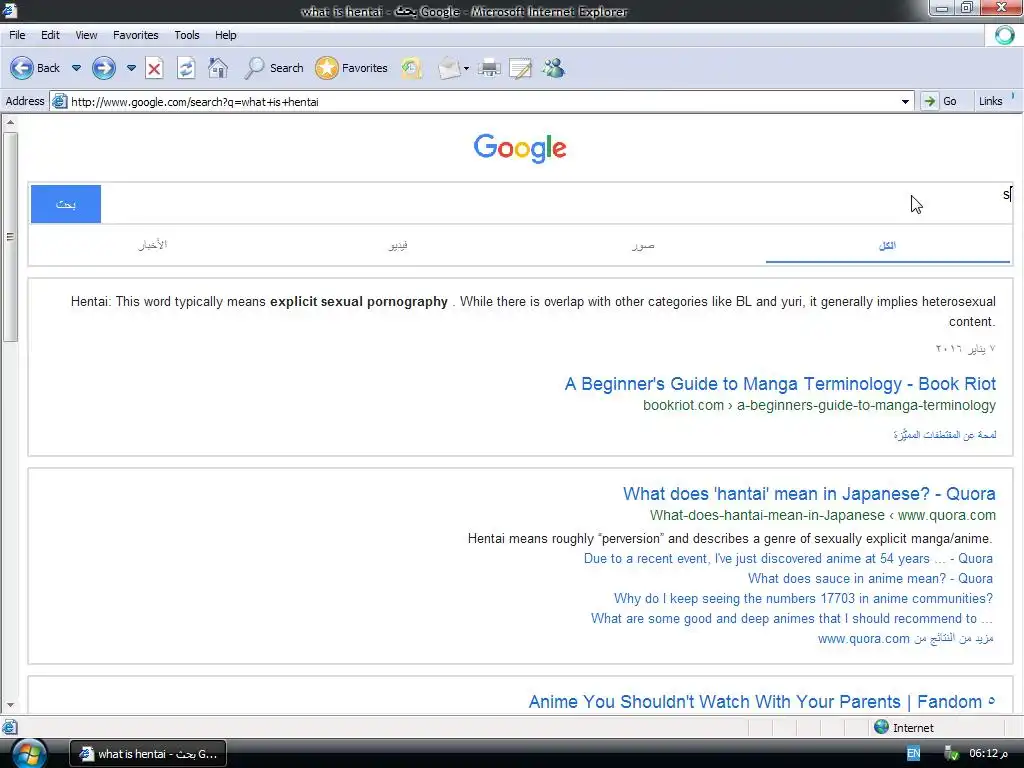
Task: Stop page loading with the red X
Action: [x=154, y=68]
